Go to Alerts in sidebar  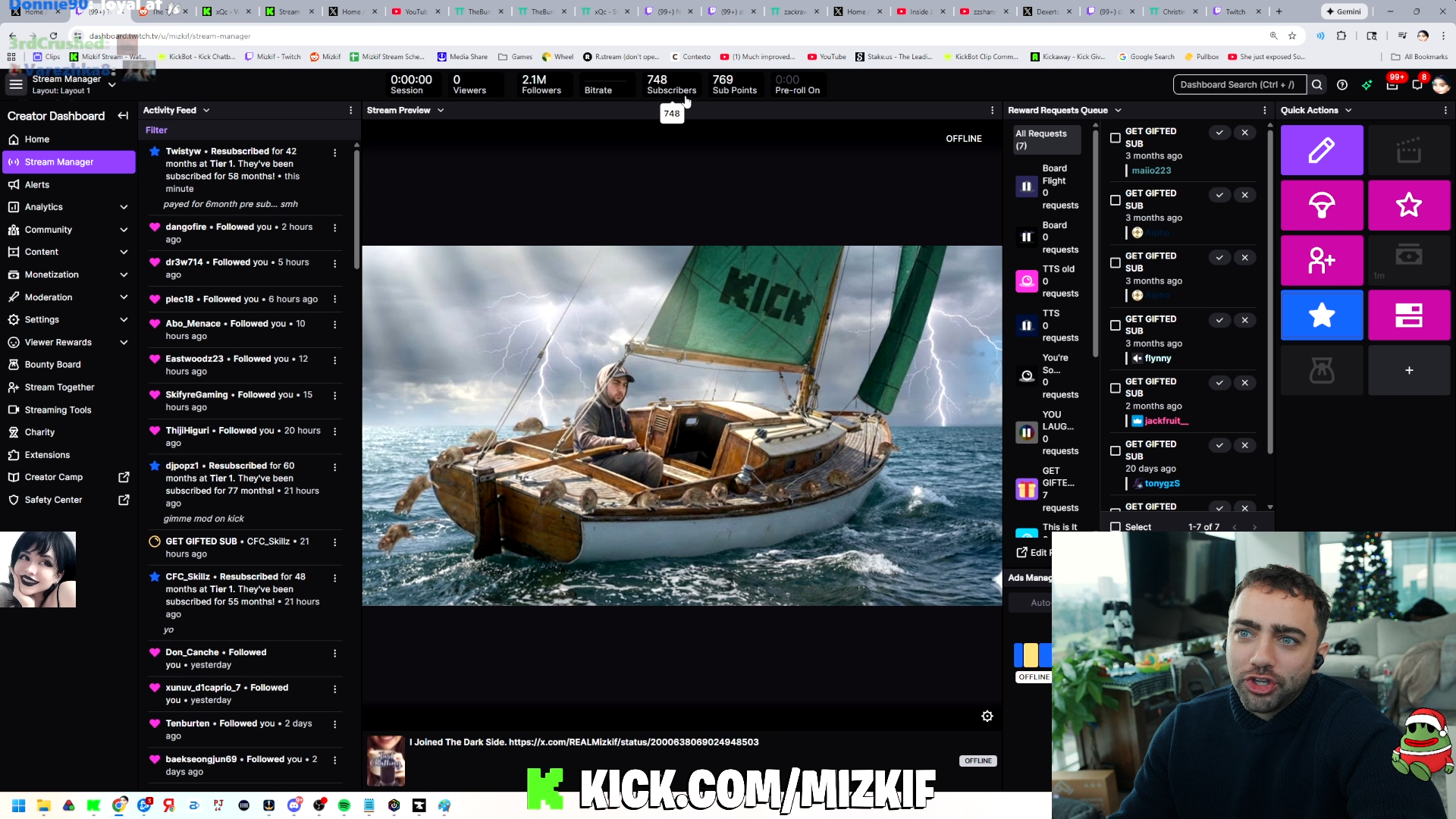point(37,184)
